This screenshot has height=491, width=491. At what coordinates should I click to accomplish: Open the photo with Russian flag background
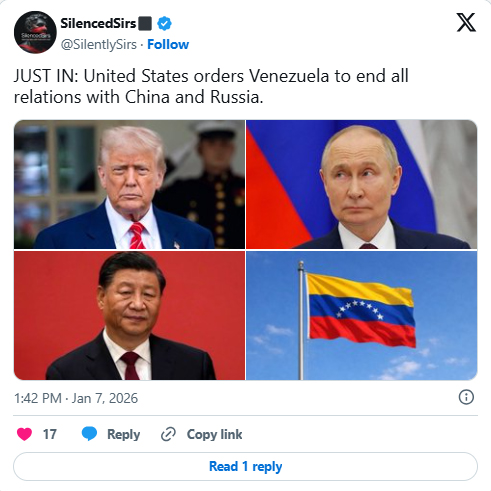(x=362, y=184)
